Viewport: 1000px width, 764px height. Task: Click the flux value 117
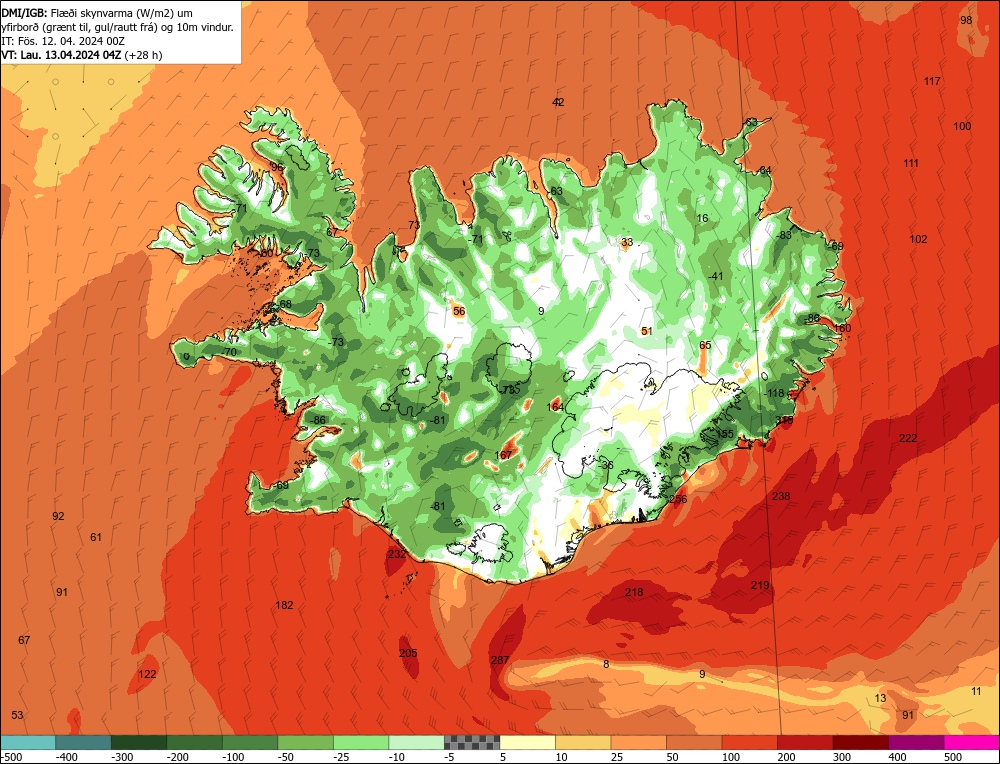pos(932,81)
